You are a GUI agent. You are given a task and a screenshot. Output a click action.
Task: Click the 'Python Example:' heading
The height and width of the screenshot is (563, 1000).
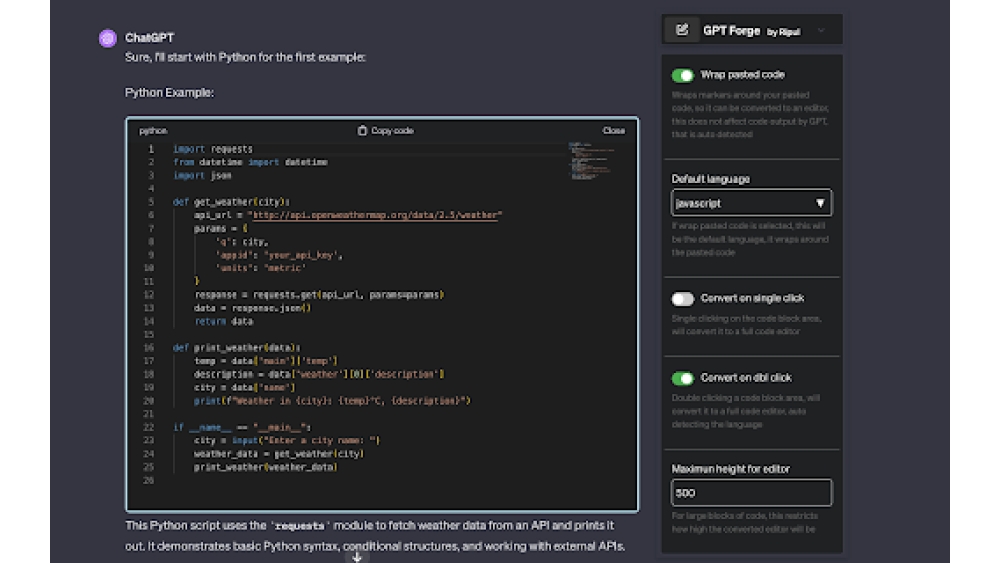[x=170, y=93]
